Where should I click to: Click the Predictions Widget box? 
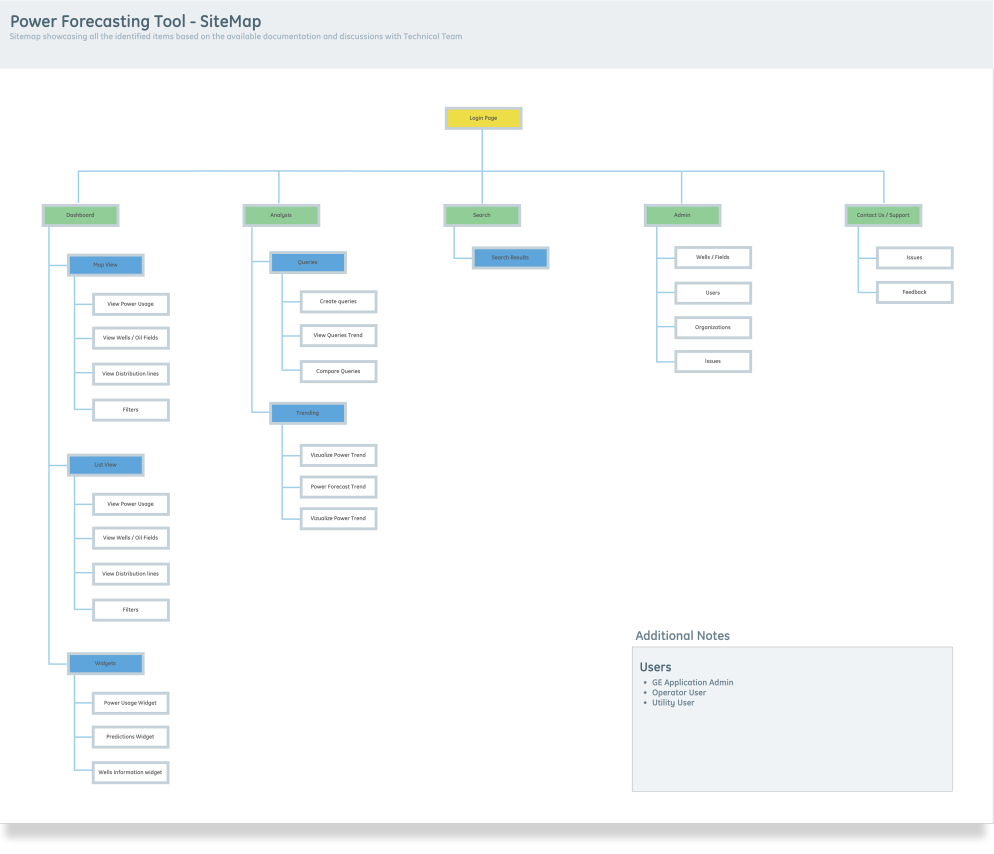pos(131,737)
